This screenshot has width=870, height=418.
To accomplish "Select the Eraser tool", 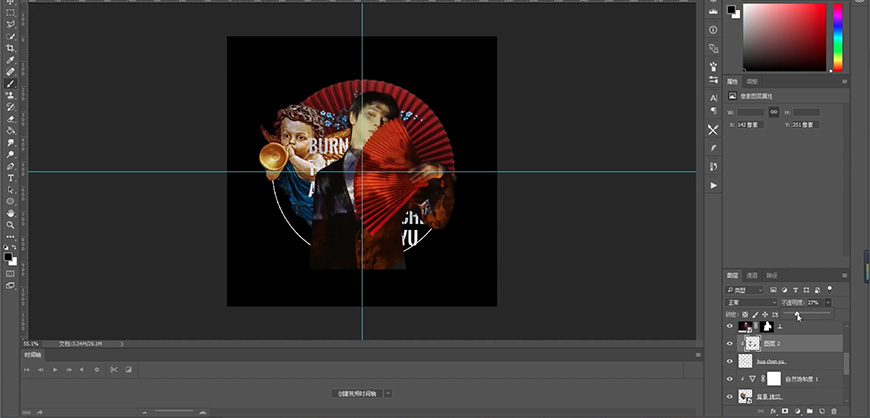I will pos(11,119).
